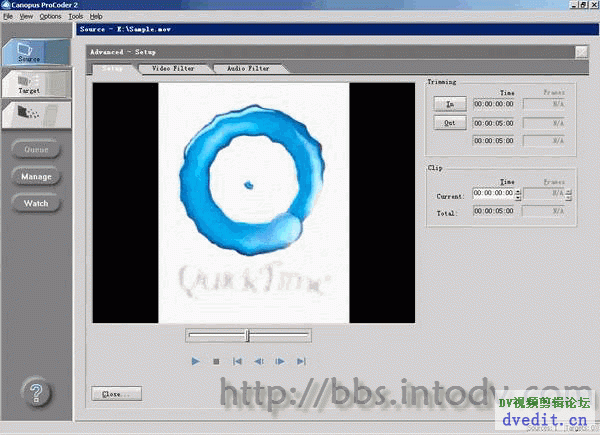Click the Close button at bottom left
The width and height of the screenshot is (600, 435).
(x=117, y=394)
